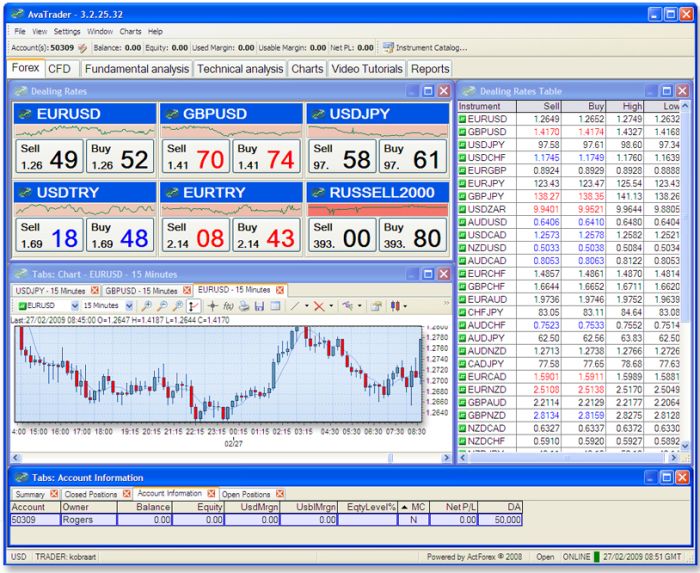Expand chart toolbar overflow chevron
Image resolution: width=700 pixels, height=573 pixels.
[x=446, y=303]
